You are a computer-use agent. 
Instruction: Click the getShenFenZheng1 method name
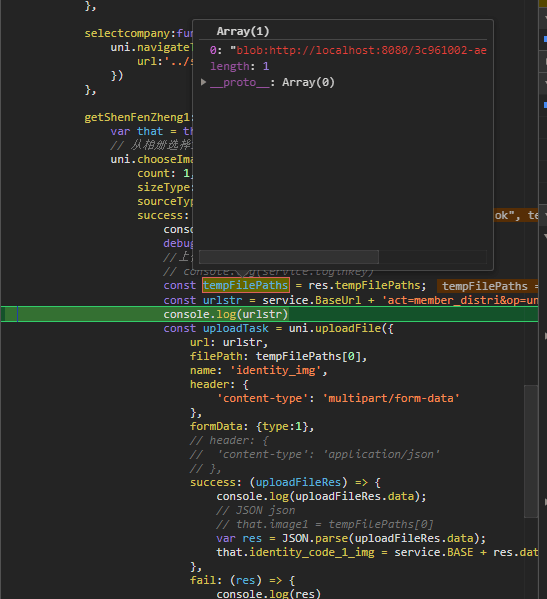pos(137,117)
